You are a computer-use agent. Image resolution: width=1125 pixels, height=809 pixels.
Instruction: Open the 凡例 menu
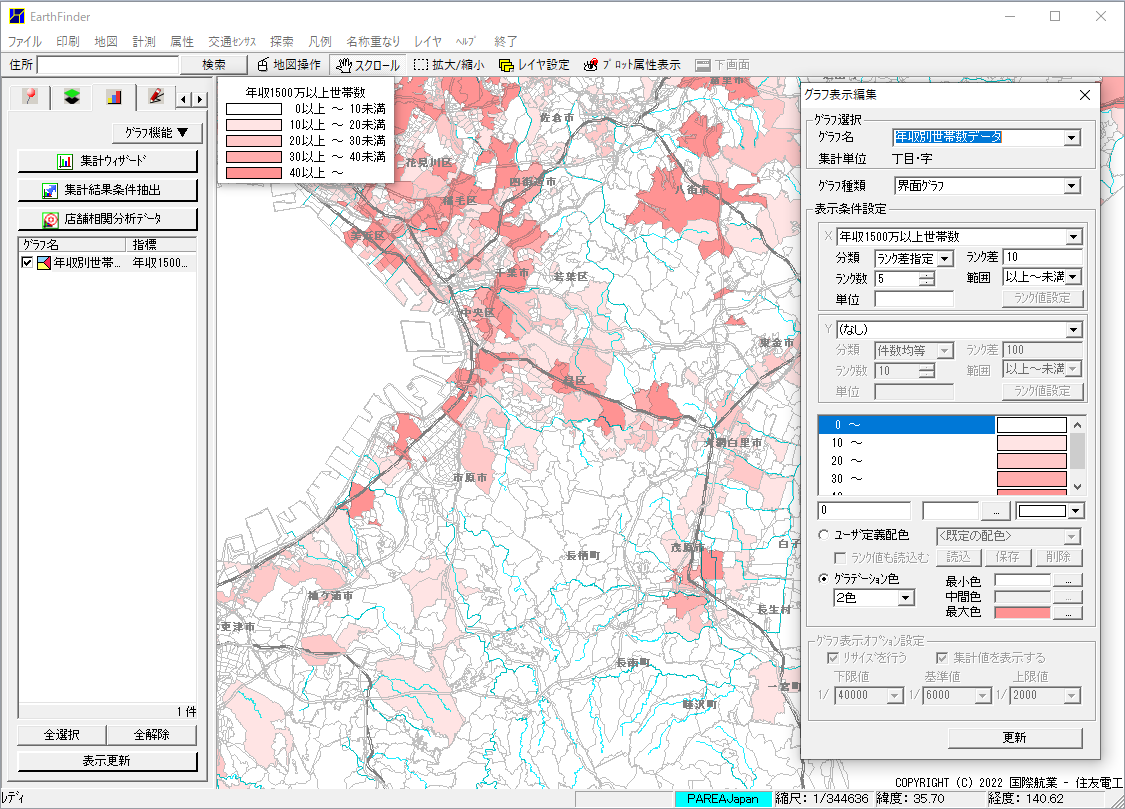(x=319, y=42)
